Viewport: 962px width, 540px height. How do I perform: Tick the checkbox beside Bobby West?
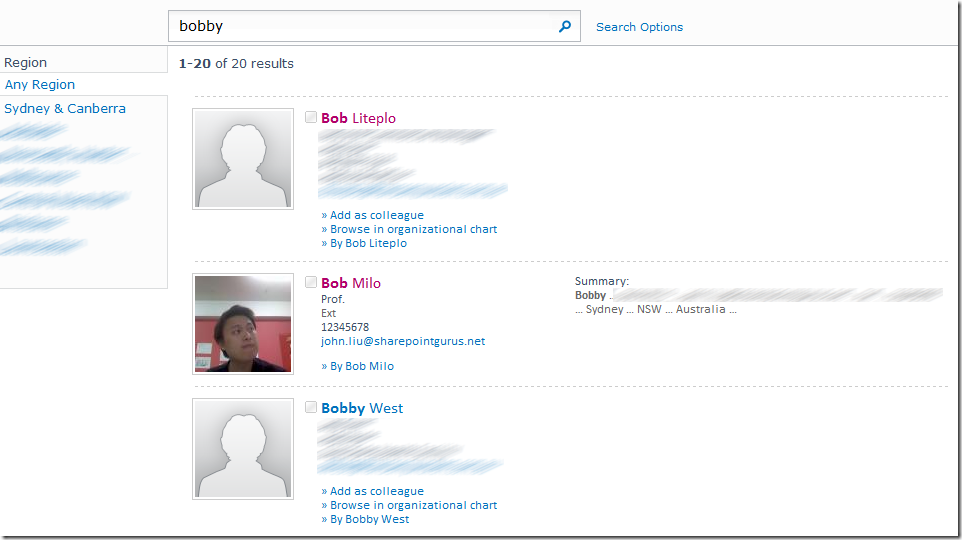tap(311, 407)
